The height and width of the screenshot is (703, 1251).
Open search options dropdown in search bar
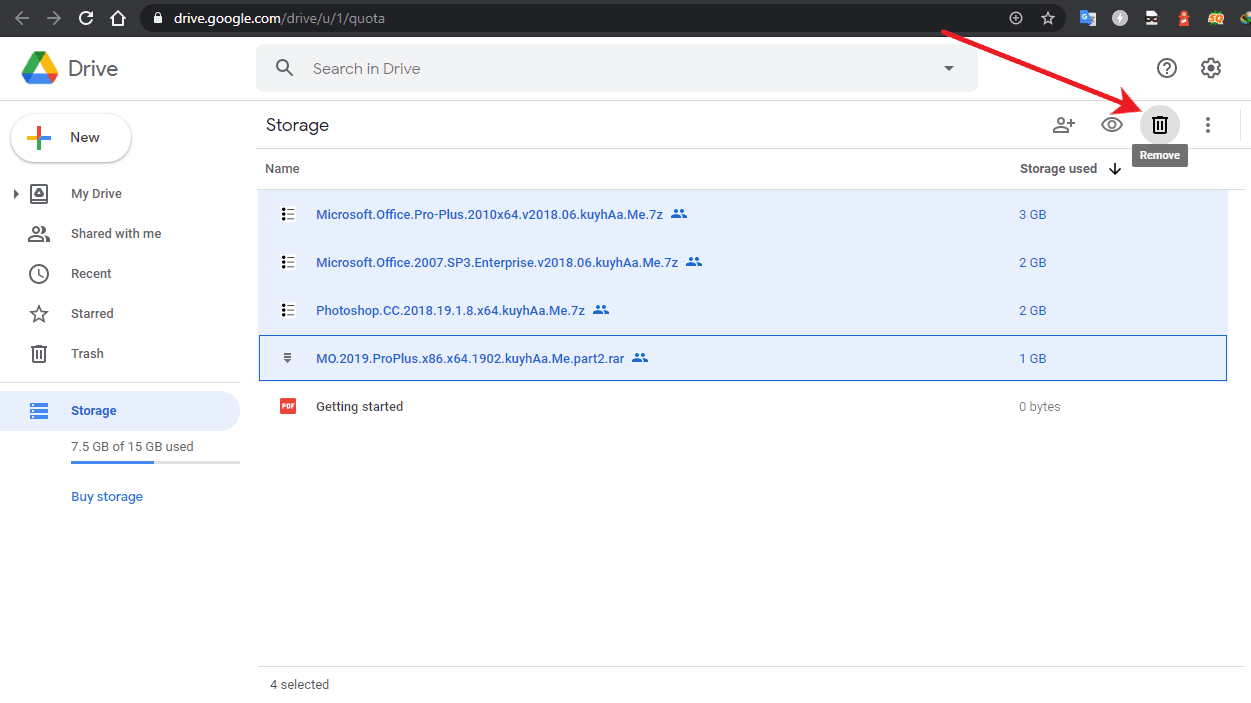tap(948, 68)
